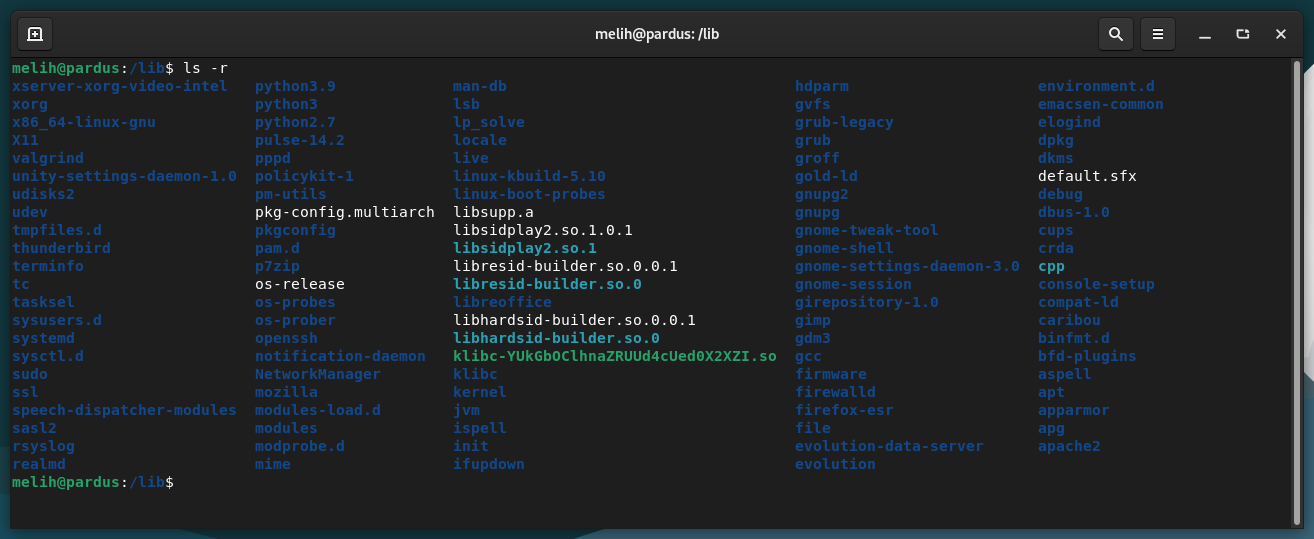Screen dimensions: 1314x539
Task: Click the 'udisks2' entry
Action: [43, 194]
